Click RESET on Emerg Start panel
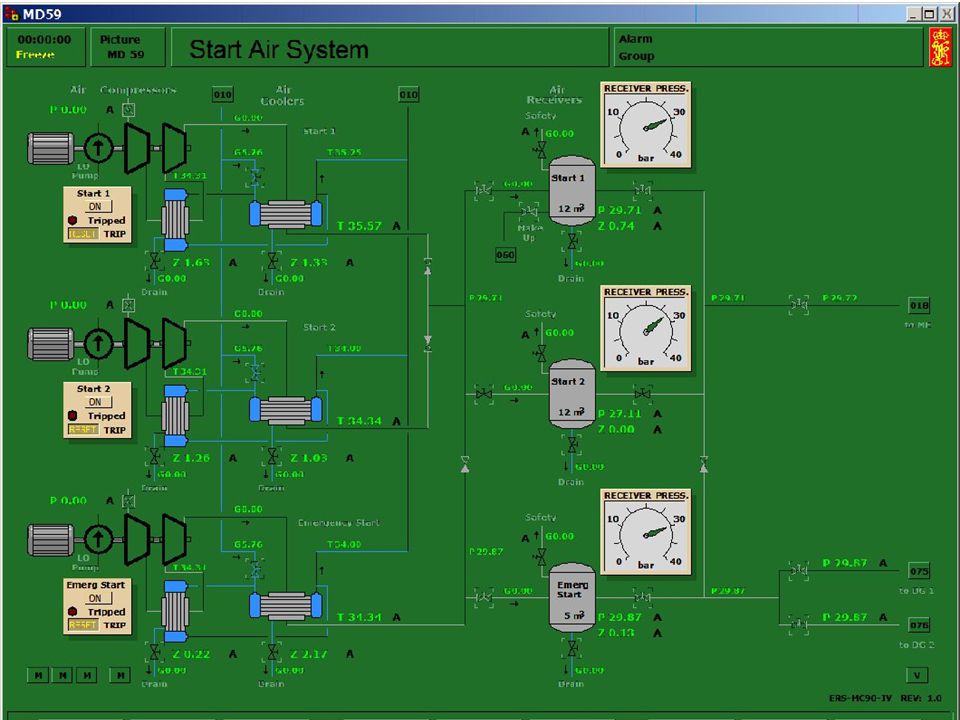960x720 pixels. (82, 625)
